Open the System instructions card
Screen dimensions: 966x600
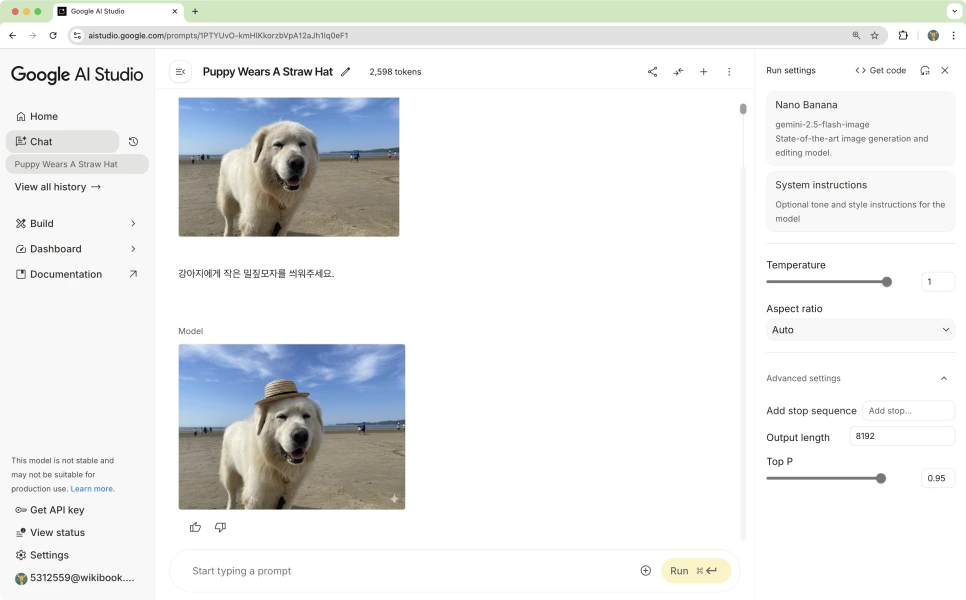860,201
